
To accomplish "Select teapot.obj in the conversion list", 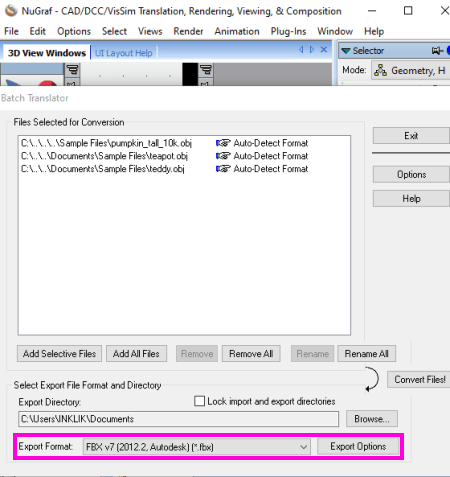I will click(x=104, y=156).
